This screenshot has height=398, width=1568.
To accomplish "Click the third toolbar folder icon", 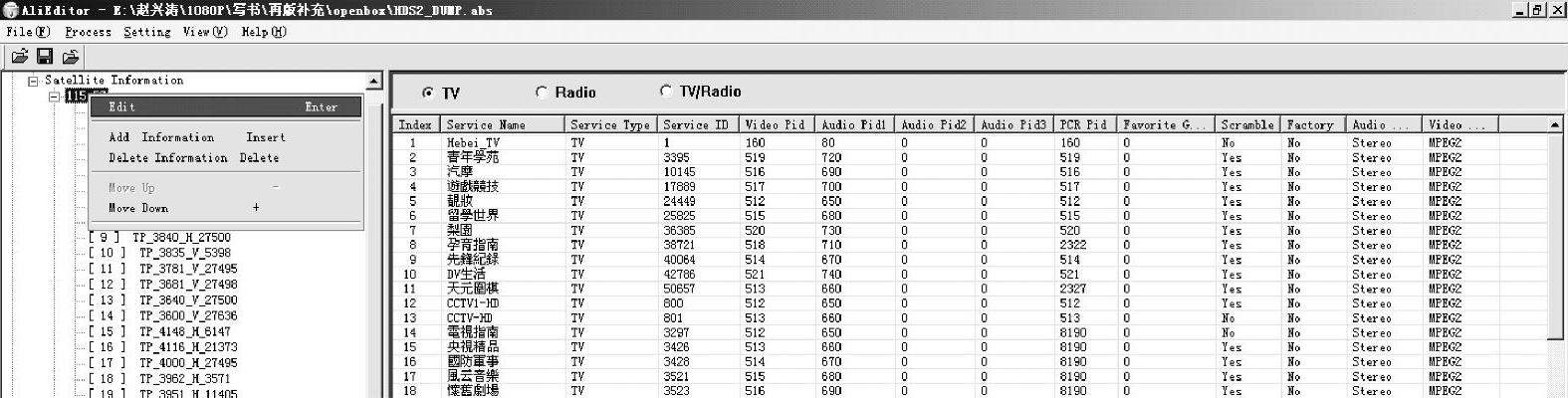I will [71, 57].
